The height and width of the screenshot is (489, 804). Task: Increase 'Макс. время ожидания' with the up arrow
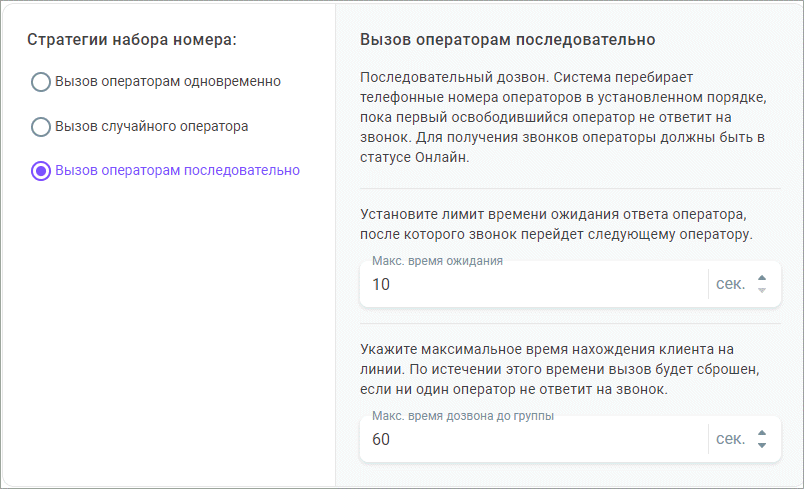click(762, 278)
